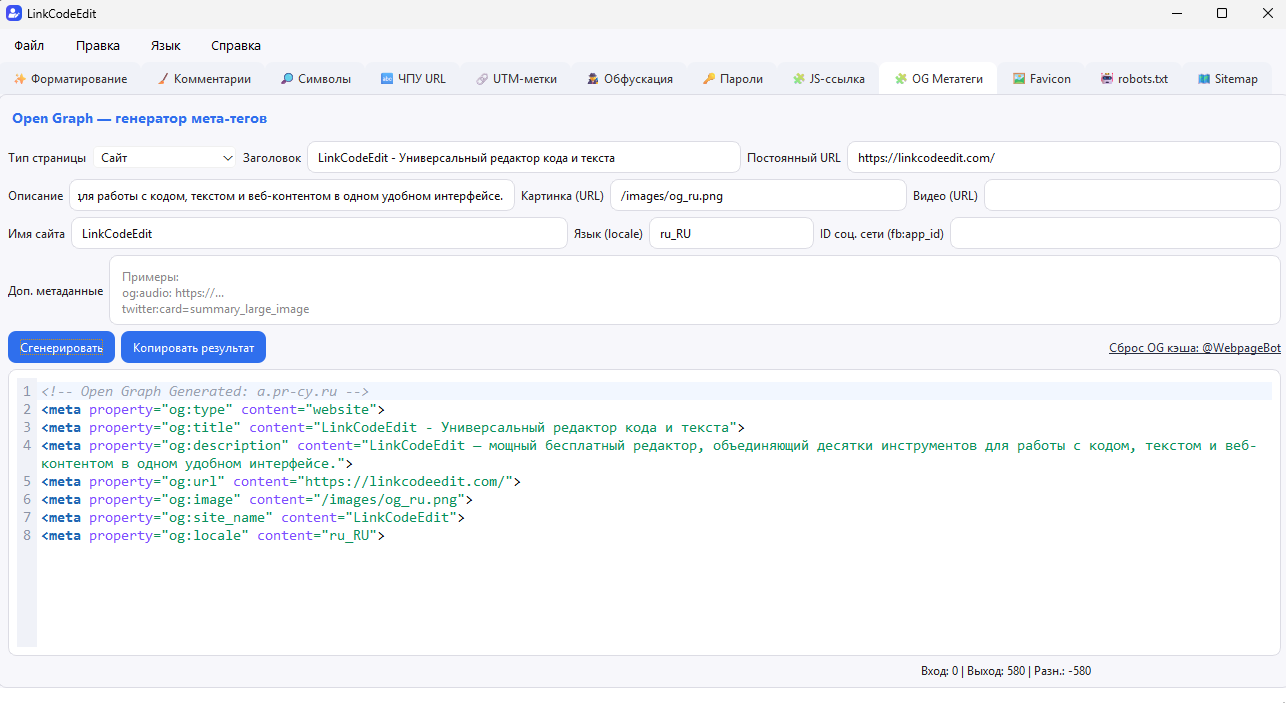Screen dimensions: 1286x703
Task: Click into the Имя сайта field
Action: click(319, 233)
